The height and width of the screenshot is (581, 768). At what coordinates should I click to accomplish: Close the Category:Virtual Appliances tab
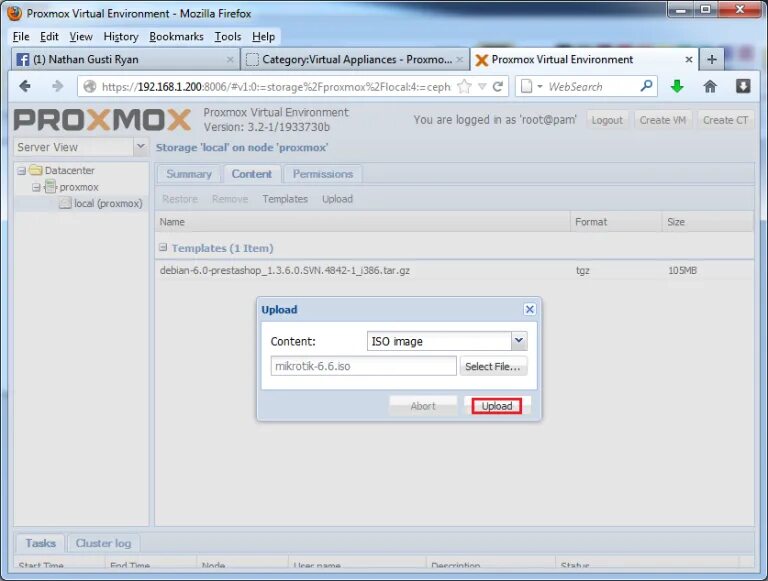click(x=459, y=59)
